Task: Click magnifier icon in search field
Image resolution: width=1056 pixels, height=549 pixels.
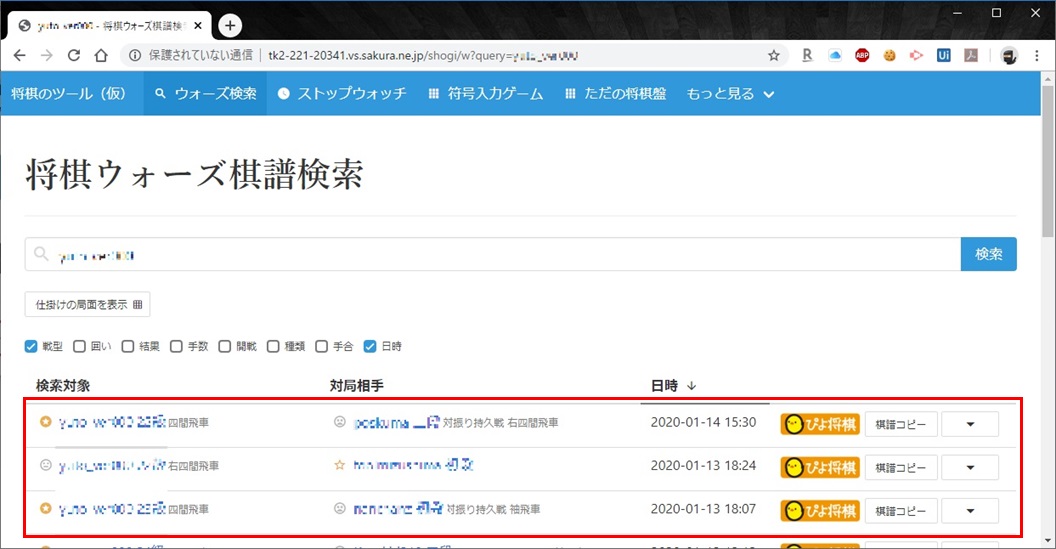Action: (41, 254)
